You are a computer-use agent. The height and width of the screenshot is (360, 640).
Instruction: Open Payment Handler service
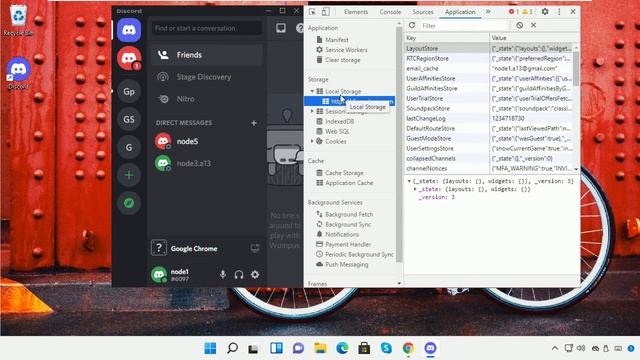click(x=348, y=244)
